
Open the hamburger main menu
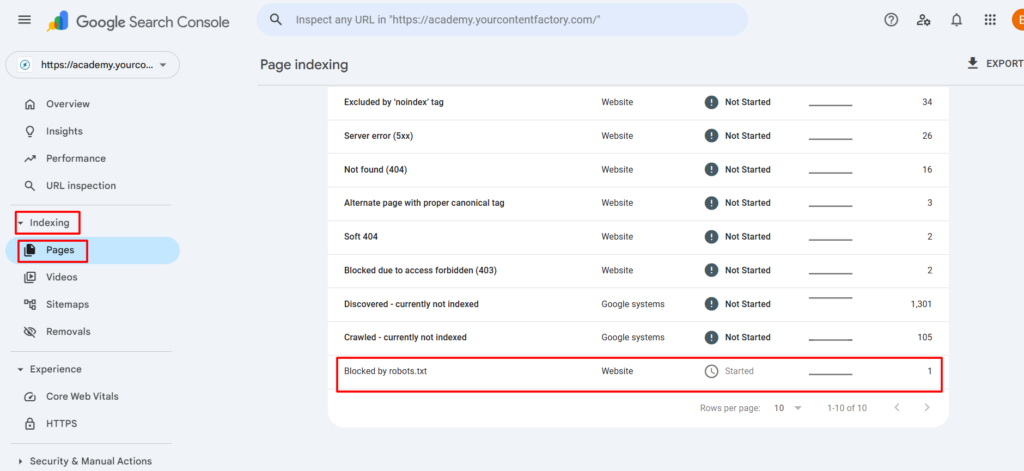pos(25,20)
